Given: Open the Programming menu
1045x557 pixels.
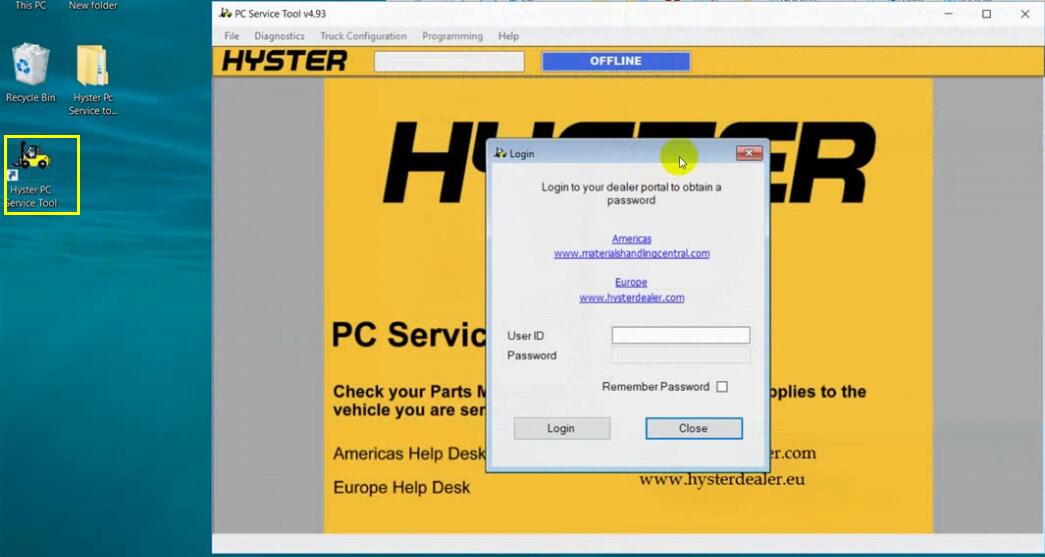Looking at the screenshot, I should (452, 36).
